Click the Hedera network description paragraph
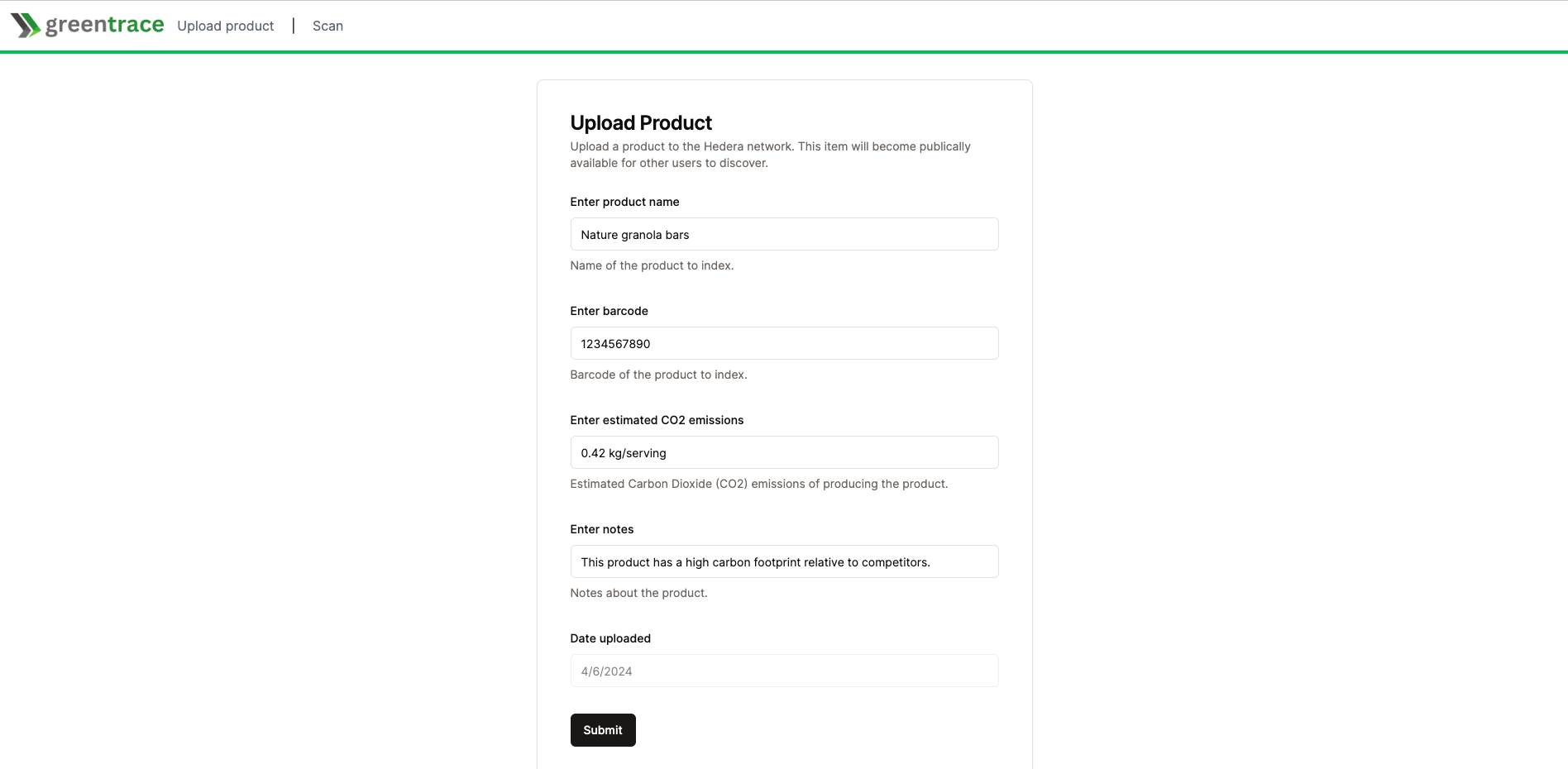The image size is (1568, 769). (x=770, y=155)
